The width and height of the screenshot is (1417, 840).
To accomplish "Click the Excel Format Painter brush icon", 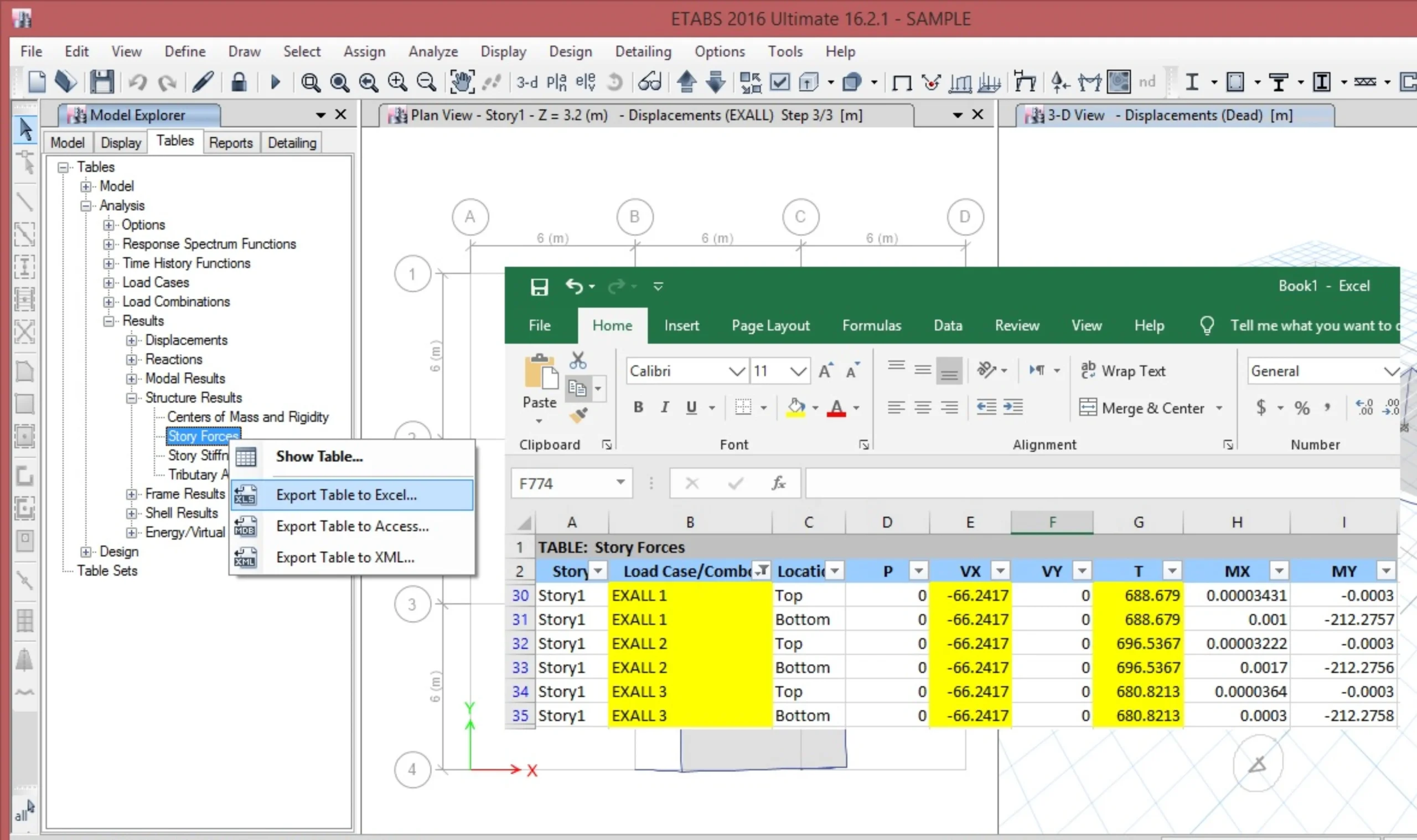I will point(578,416).
